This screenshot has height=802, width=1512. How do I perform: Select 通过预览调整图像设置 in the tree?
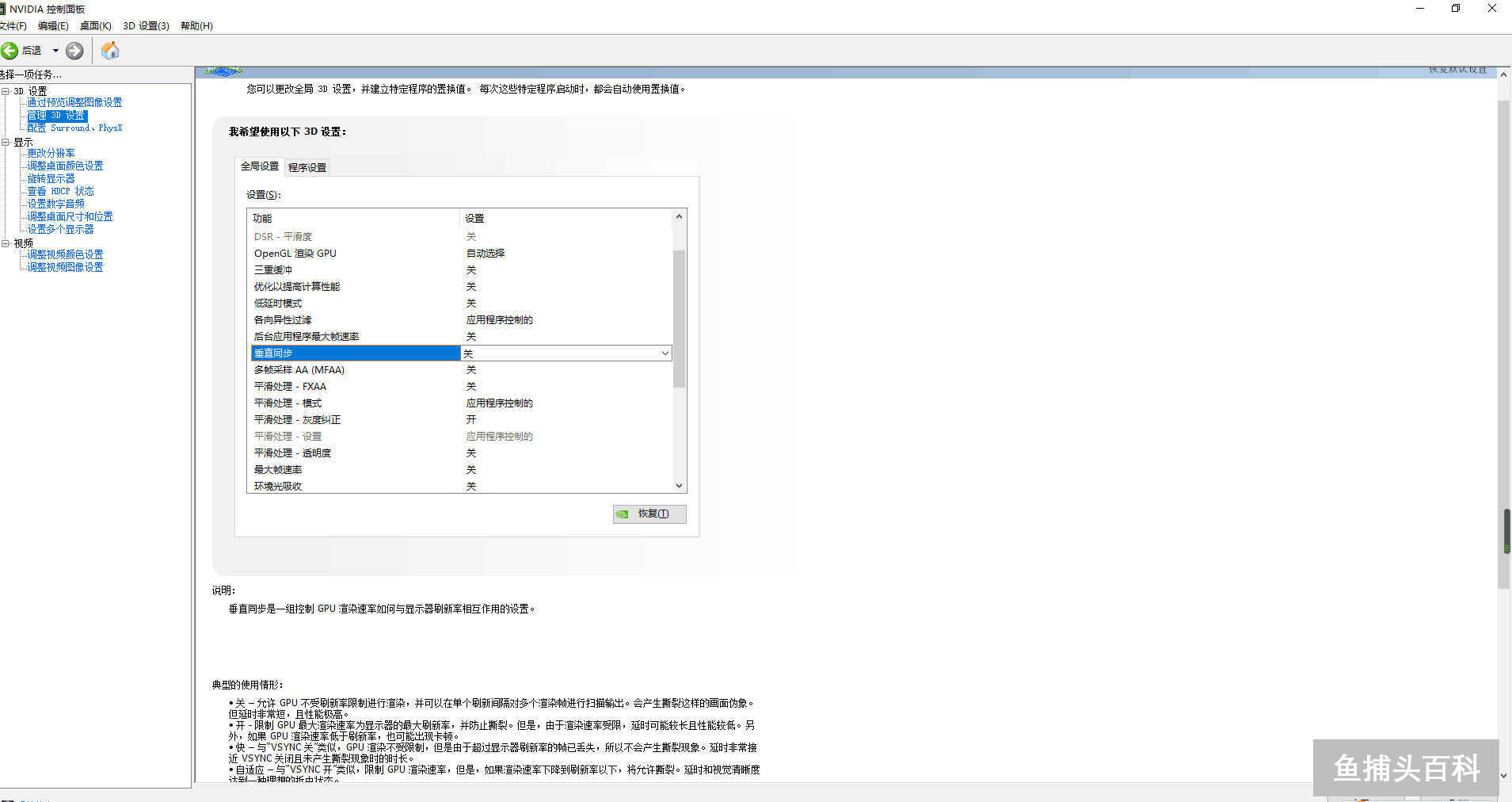click(x=74, y=102)
